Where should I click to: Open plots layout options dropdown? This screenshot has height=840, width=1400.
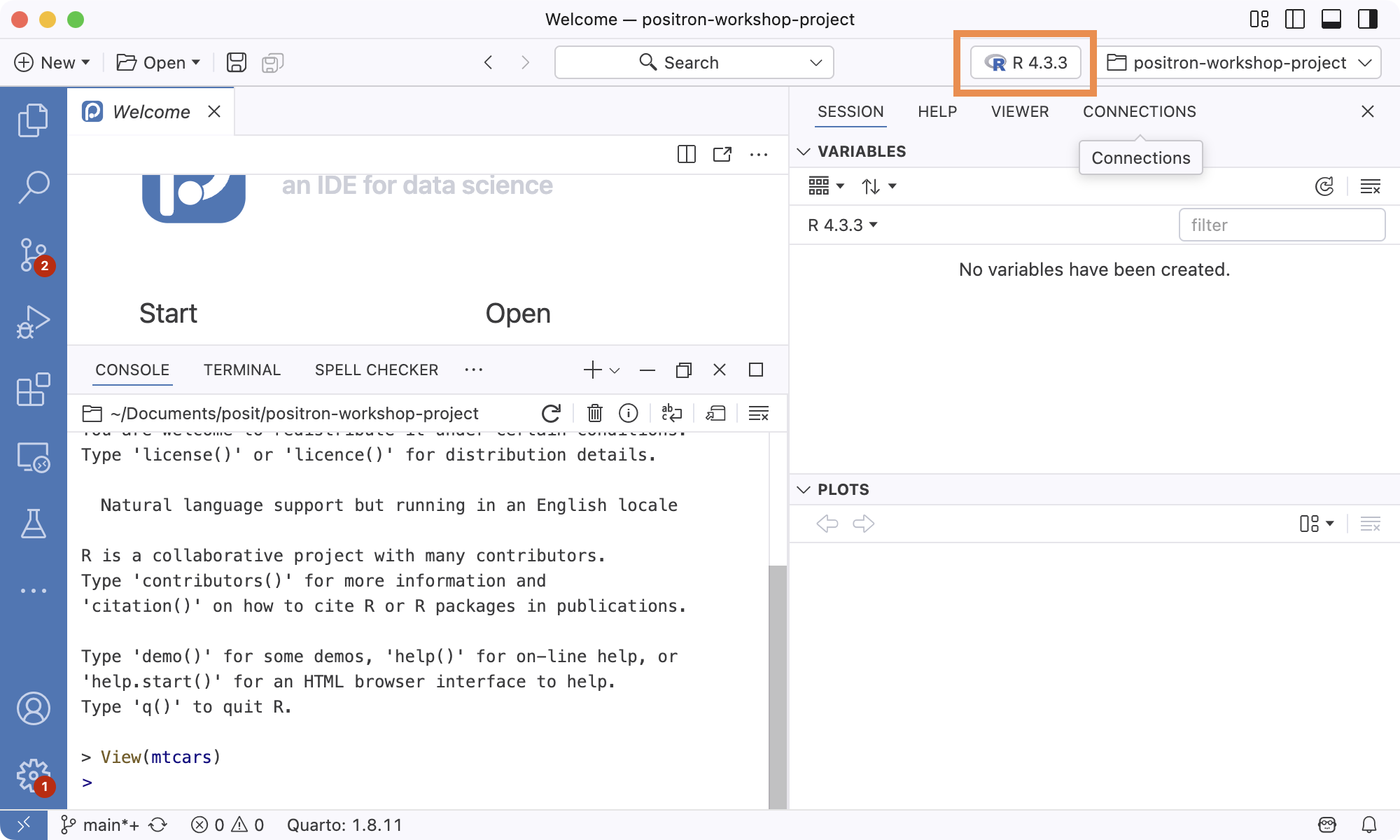[x=1317, y=524]
